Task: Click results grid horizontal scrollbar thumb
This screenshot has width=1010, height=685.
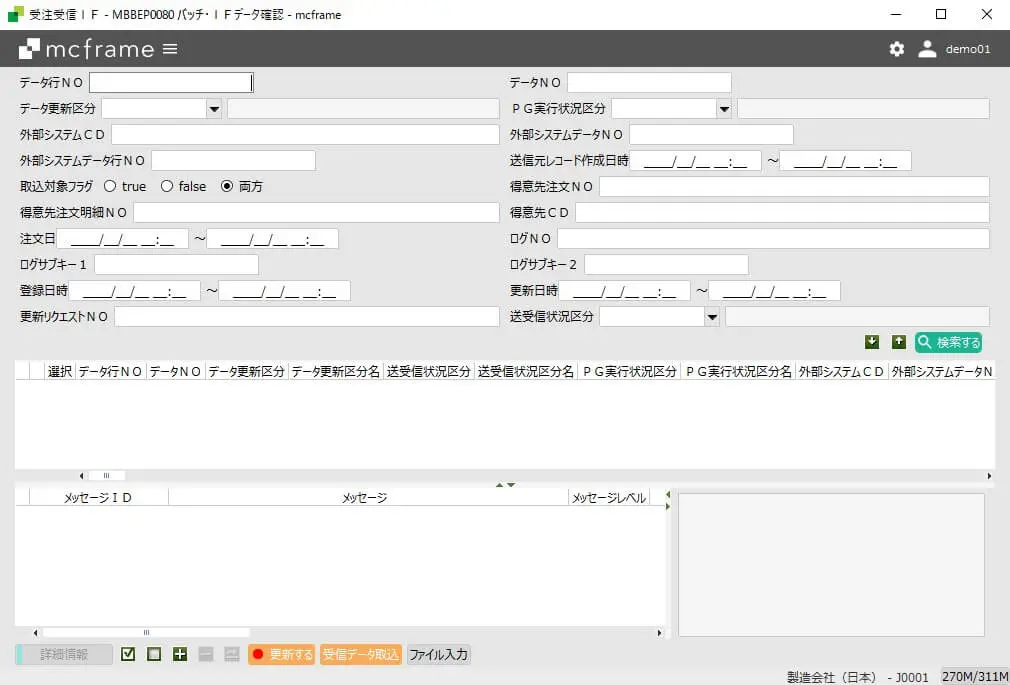Action: point(106,476)
